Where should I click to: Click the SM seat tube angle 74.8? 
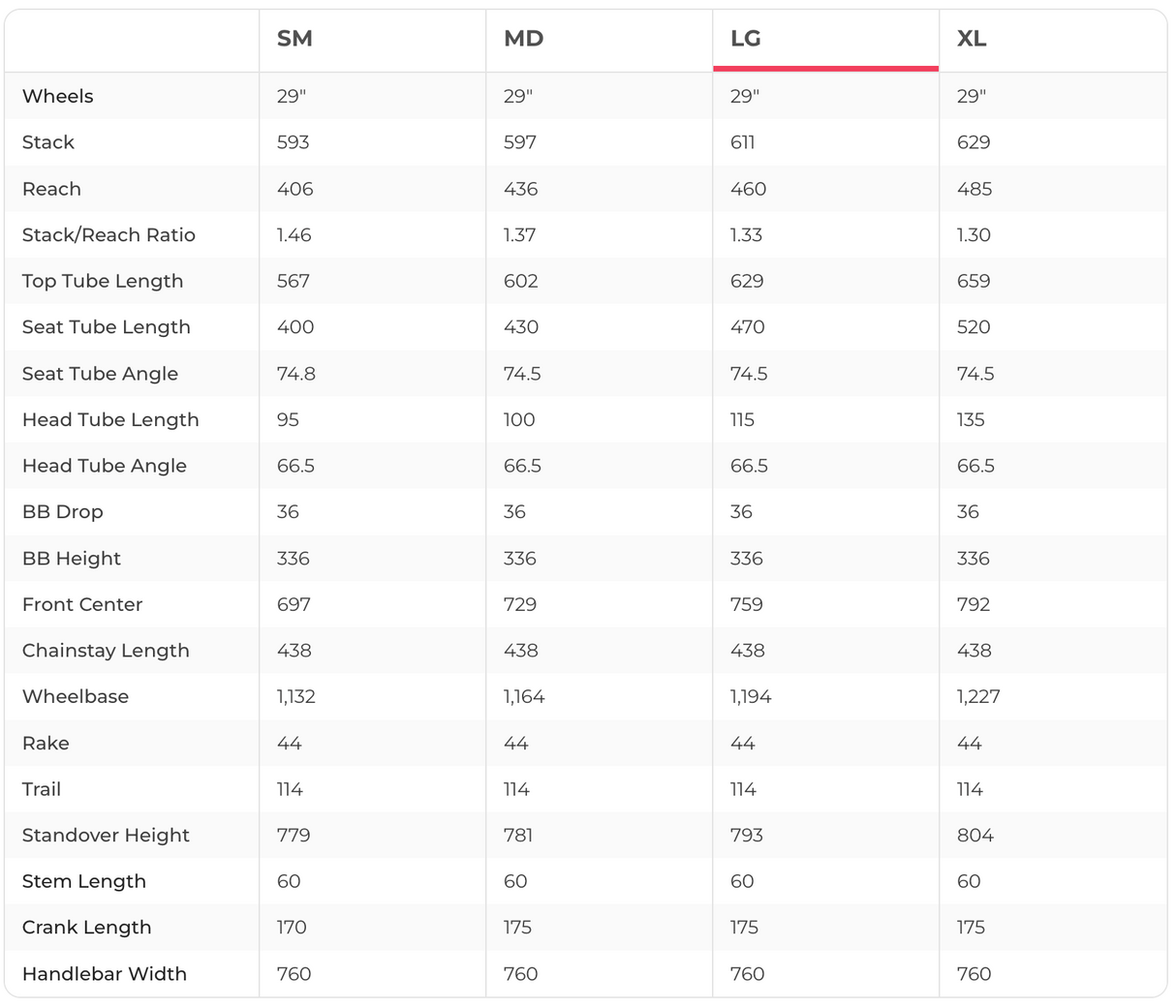[296, 374]
